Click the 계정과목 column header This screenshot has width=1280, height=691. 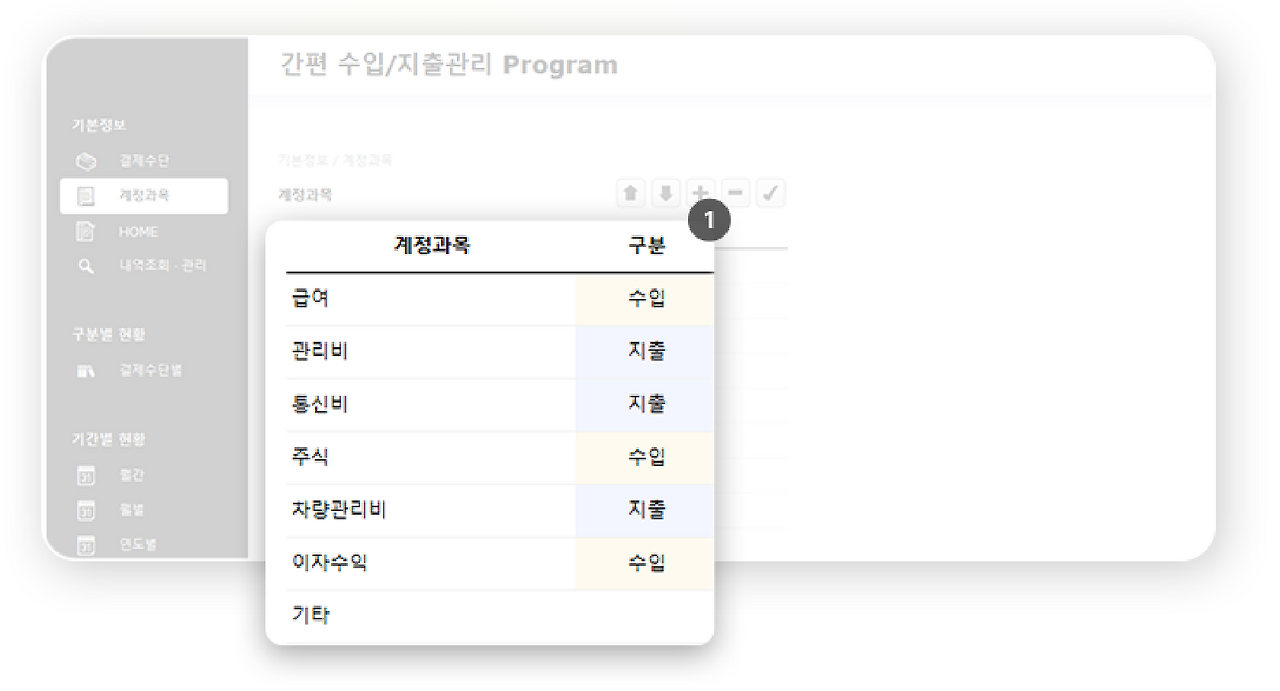point(431,247)
